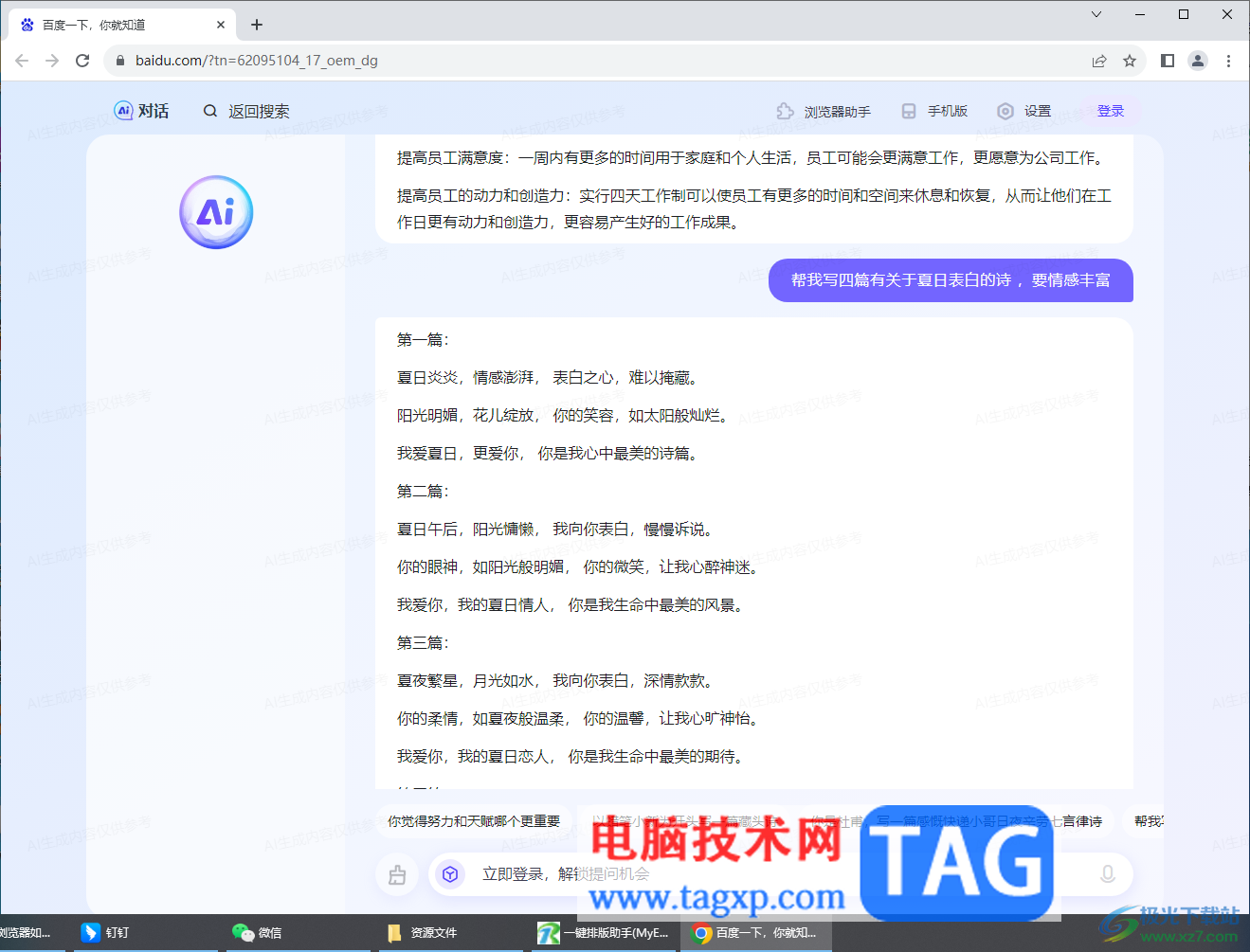Click the Ai 对话 logo
Screen dimensions: 1250x952
click(x=141, y=111)
